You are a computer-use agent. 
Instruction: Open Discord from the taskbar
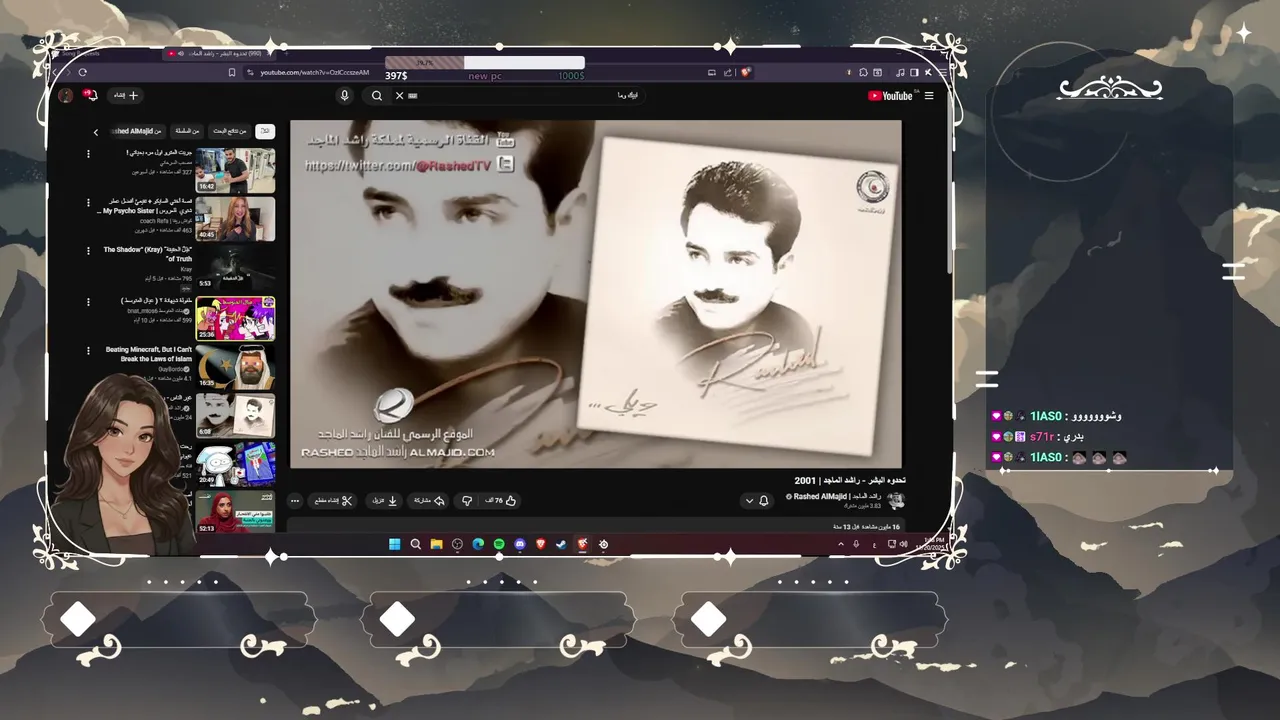pyautogui.click(x=520, y=544)
